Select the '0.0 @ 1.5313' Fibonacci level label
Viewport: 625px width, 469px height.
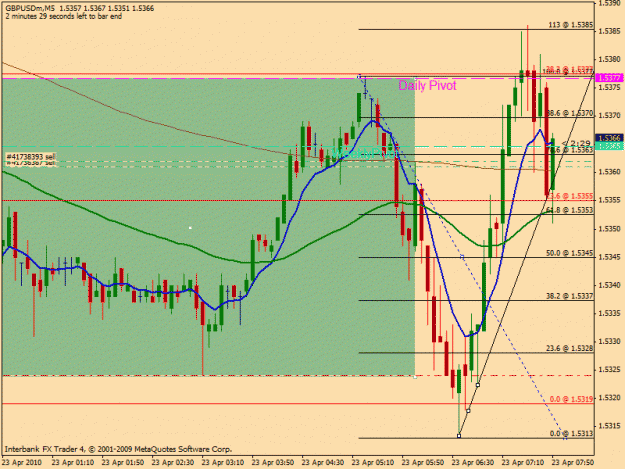click(x=571, y=434)
